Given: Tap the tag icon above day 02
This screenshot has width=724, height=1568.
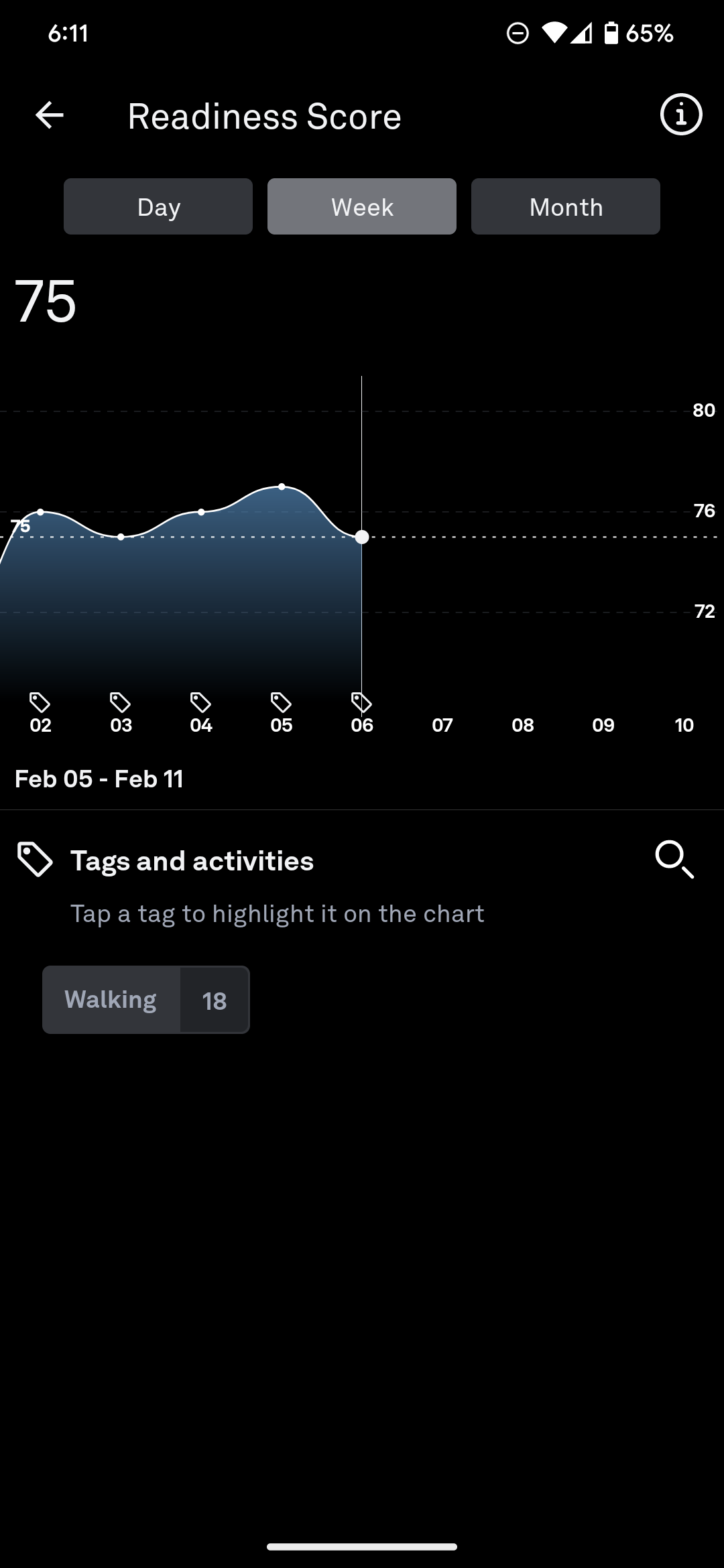Looking at the screenshot, I should pyautogui.click(x=40, y=702).
